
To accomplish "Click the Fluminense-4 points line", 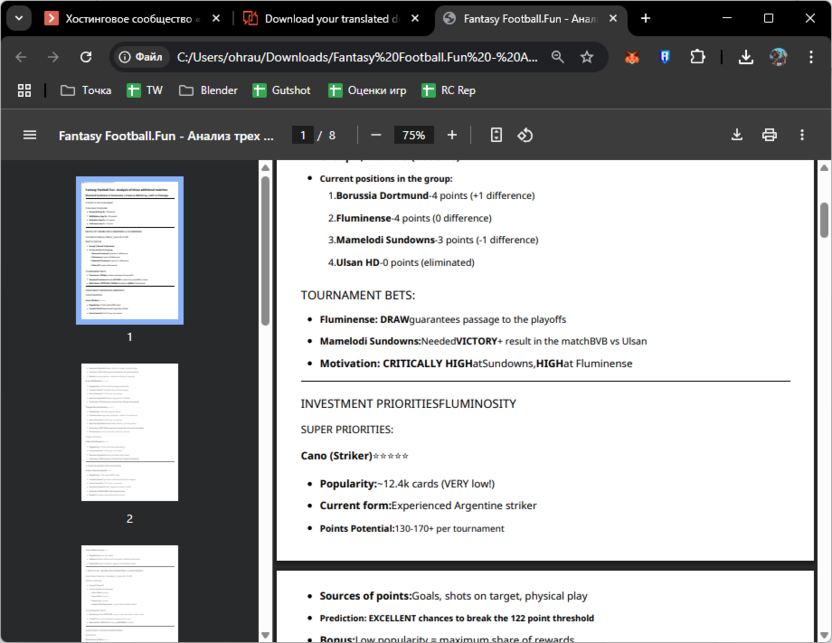I will click(x=410, y=218).
